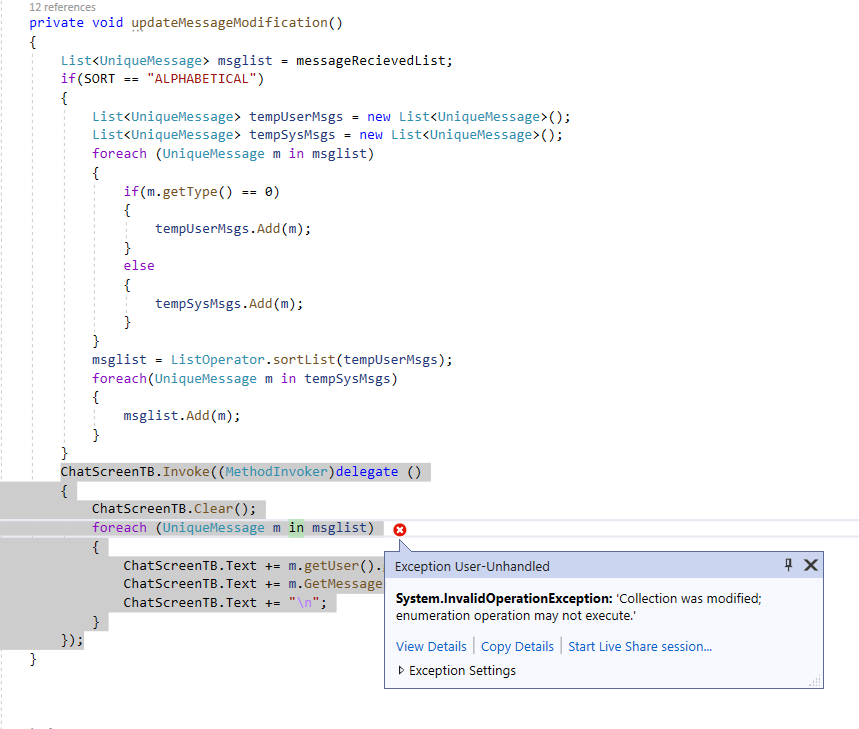This screenshot has width=859, height=729.
Task: Click the popup's resize grip corner
Action: pos(816,681)
